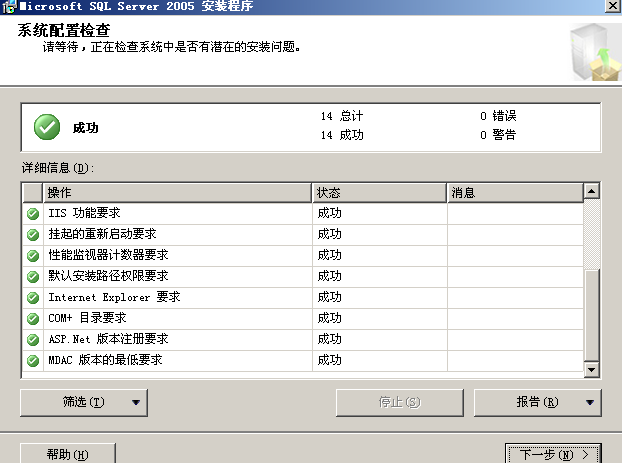Select the 性能监视器计数器要求 row text

coord(108,255)
